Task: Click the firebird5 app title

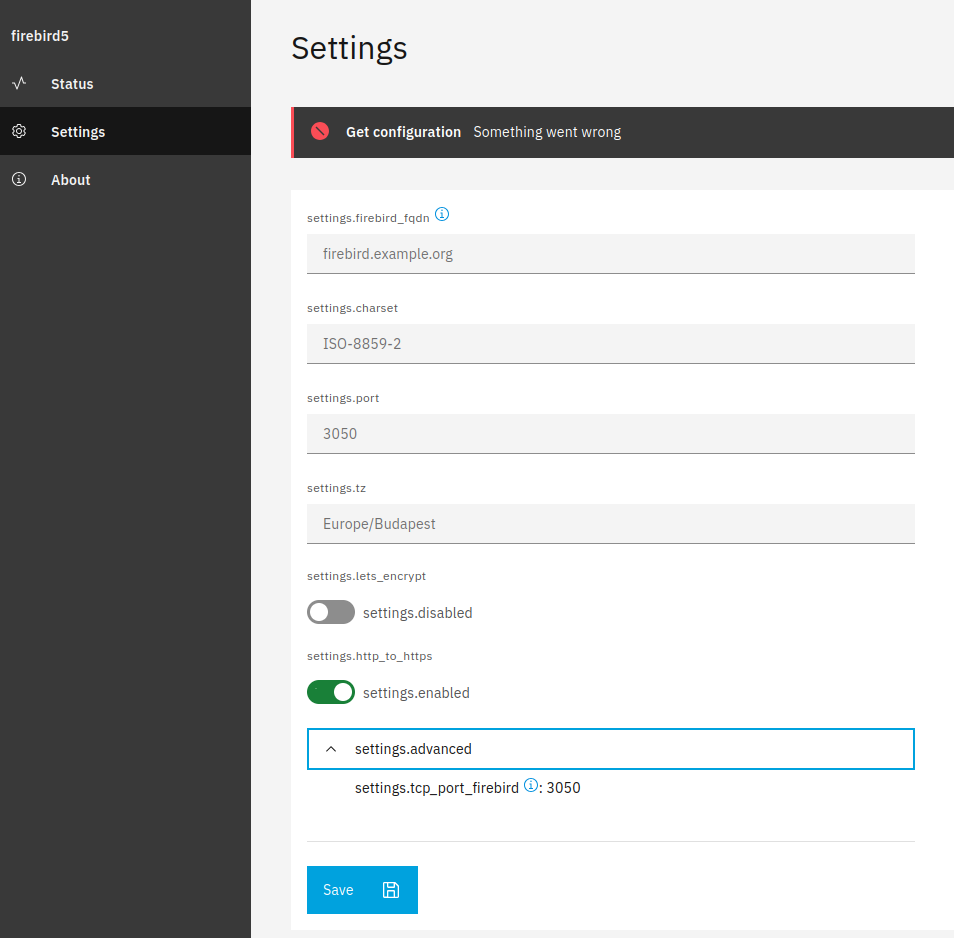Action: click(39, 36)
